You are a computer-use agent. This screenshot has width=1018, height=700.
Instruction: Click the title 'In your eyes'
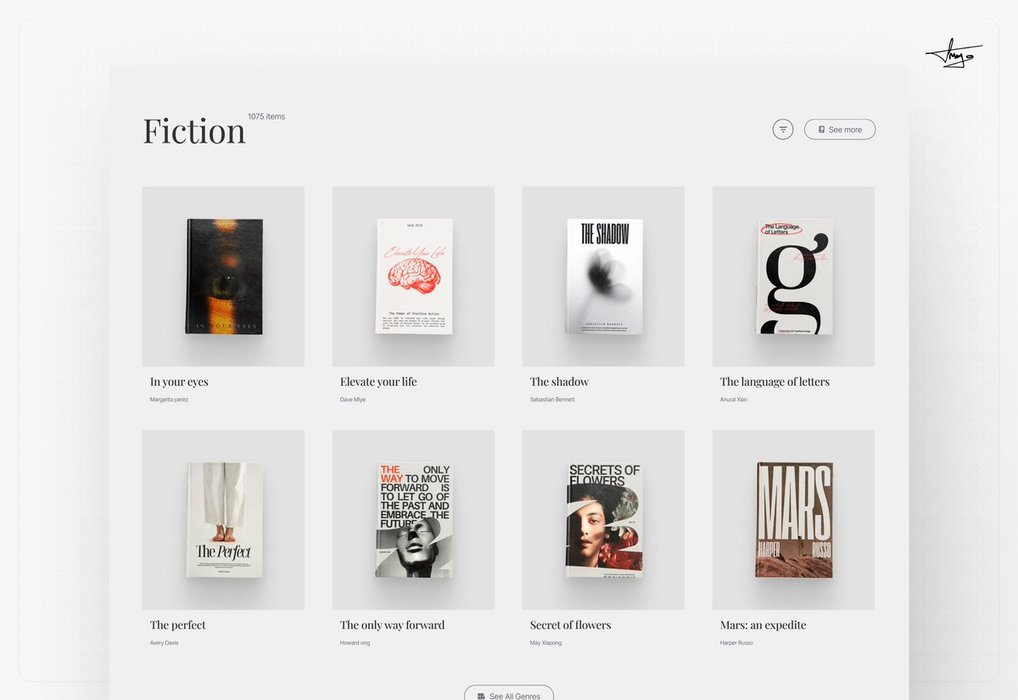click(179, 382)
